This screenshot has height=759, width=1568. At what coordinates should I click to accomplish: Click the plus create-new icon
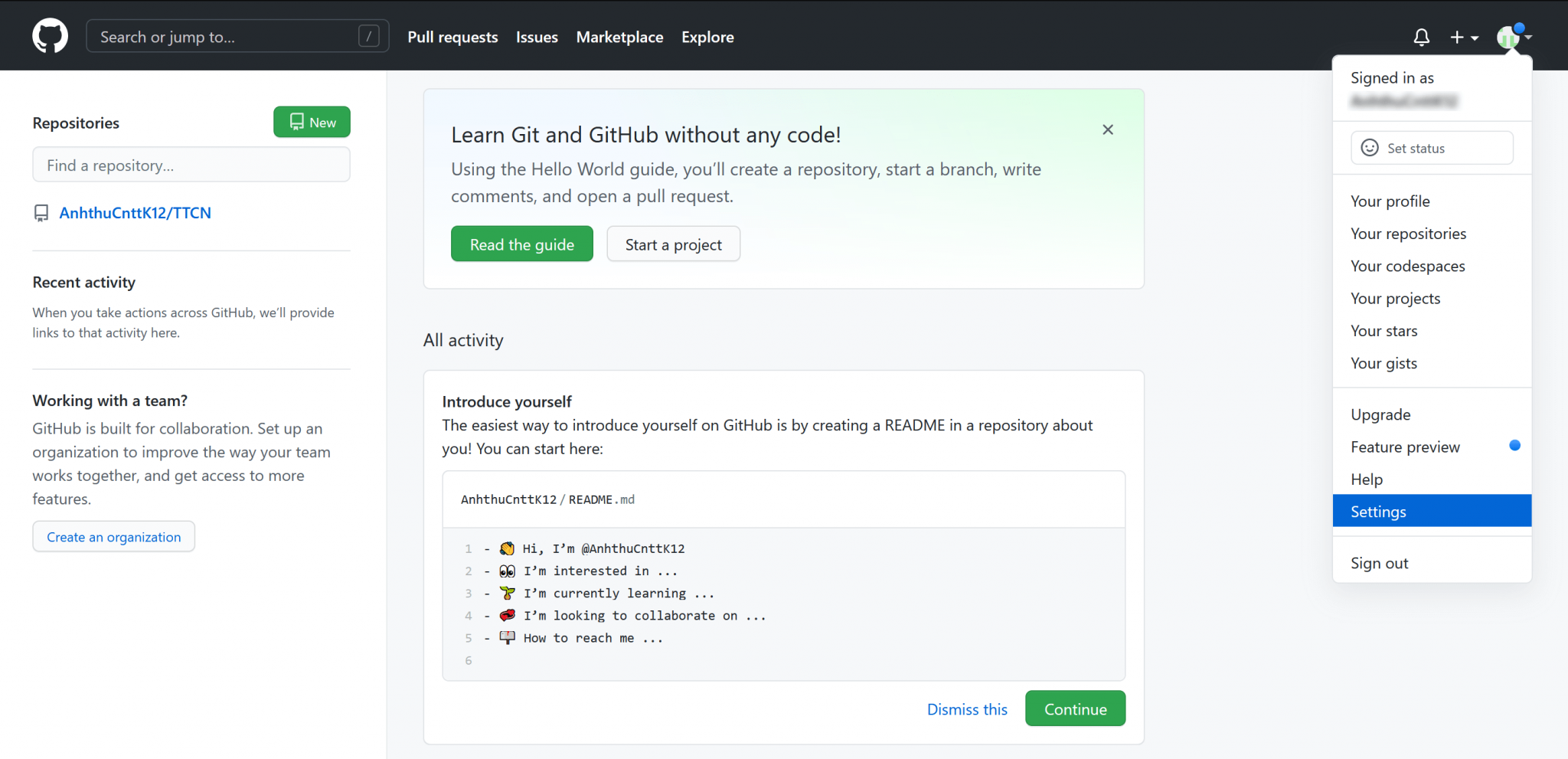click(1456, 37)
